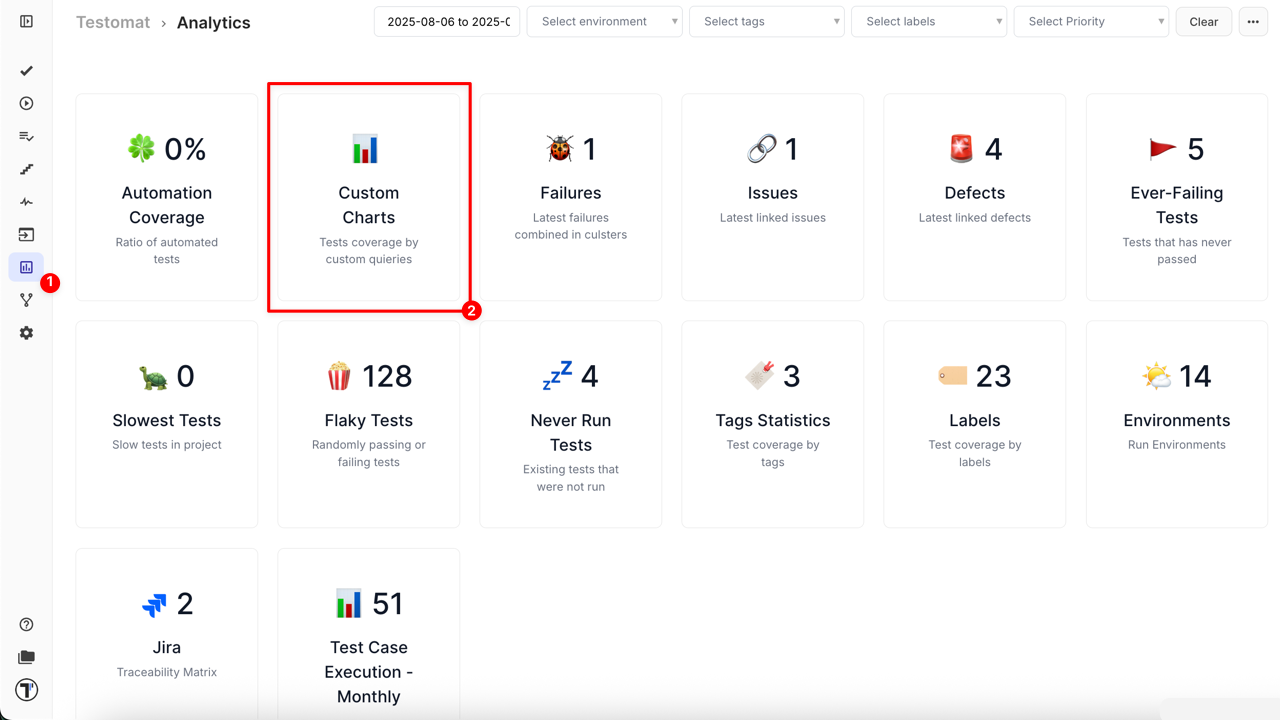1280x720 pixels.
Task: Open Plans checklist icon in sidebar
Action: [27, 136]
